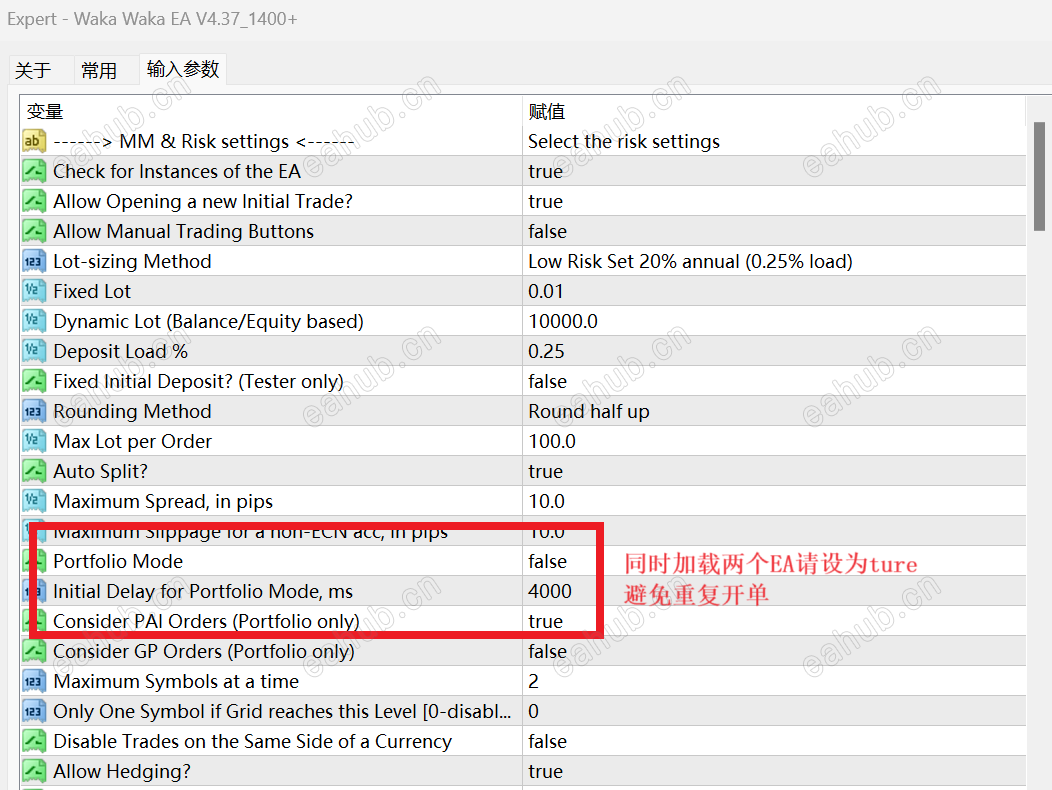1052x790 pixels.
Task: Click the bool icon for Auto Split?
Action: point(34,471)
